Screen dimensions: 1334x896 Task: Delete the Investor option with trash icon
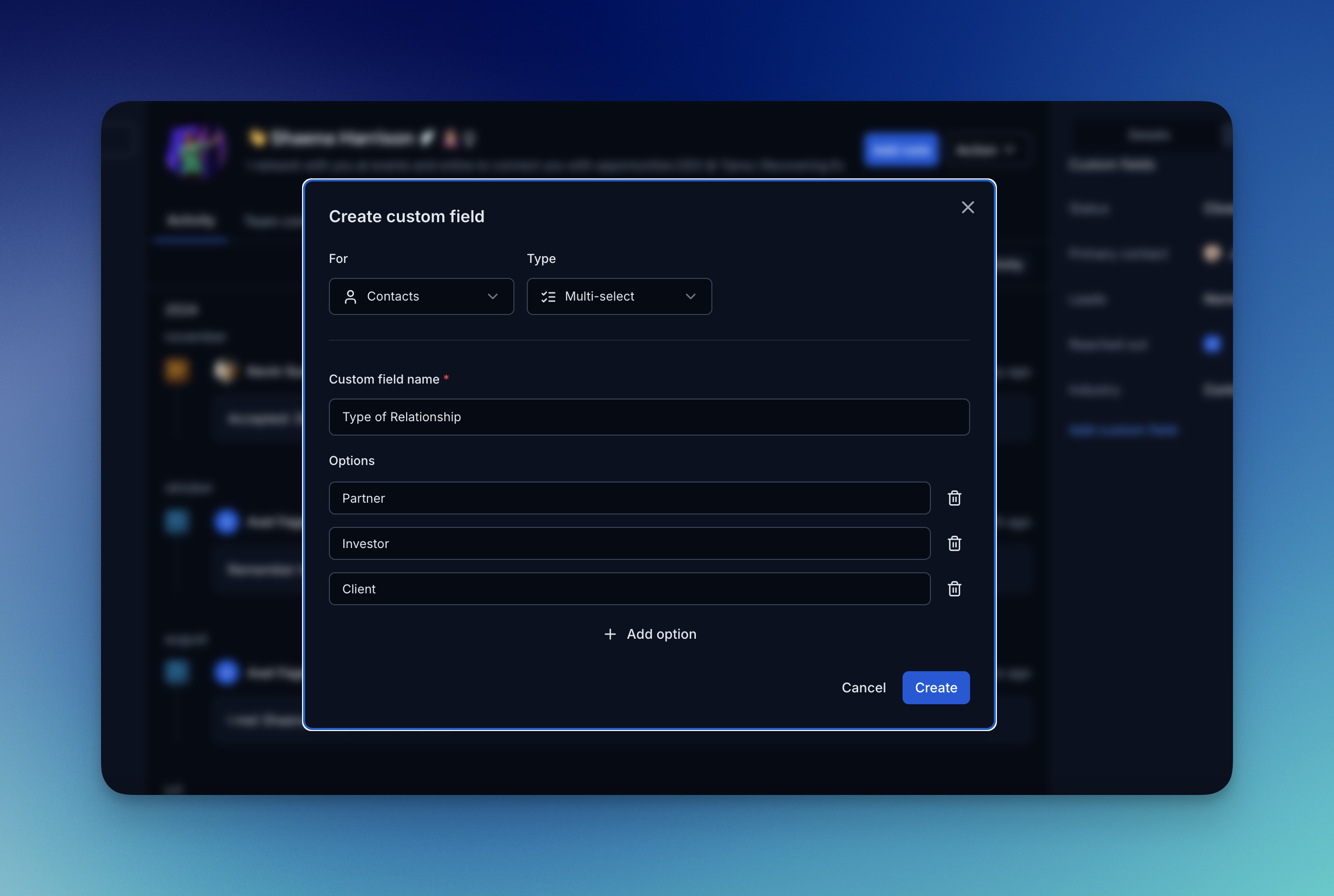tap(954, 543)
